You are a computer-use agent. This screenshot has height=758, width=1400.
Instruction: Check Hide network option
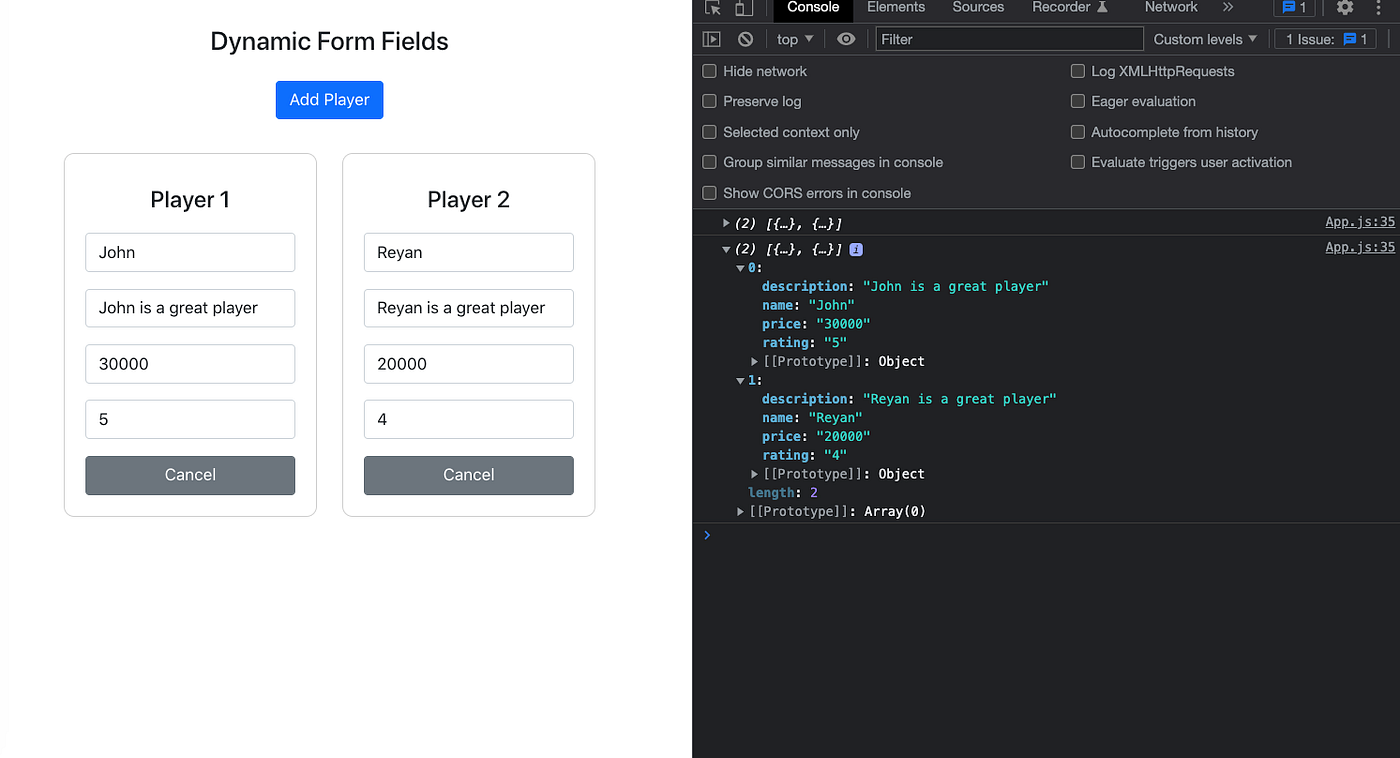(x=709, y=71)
